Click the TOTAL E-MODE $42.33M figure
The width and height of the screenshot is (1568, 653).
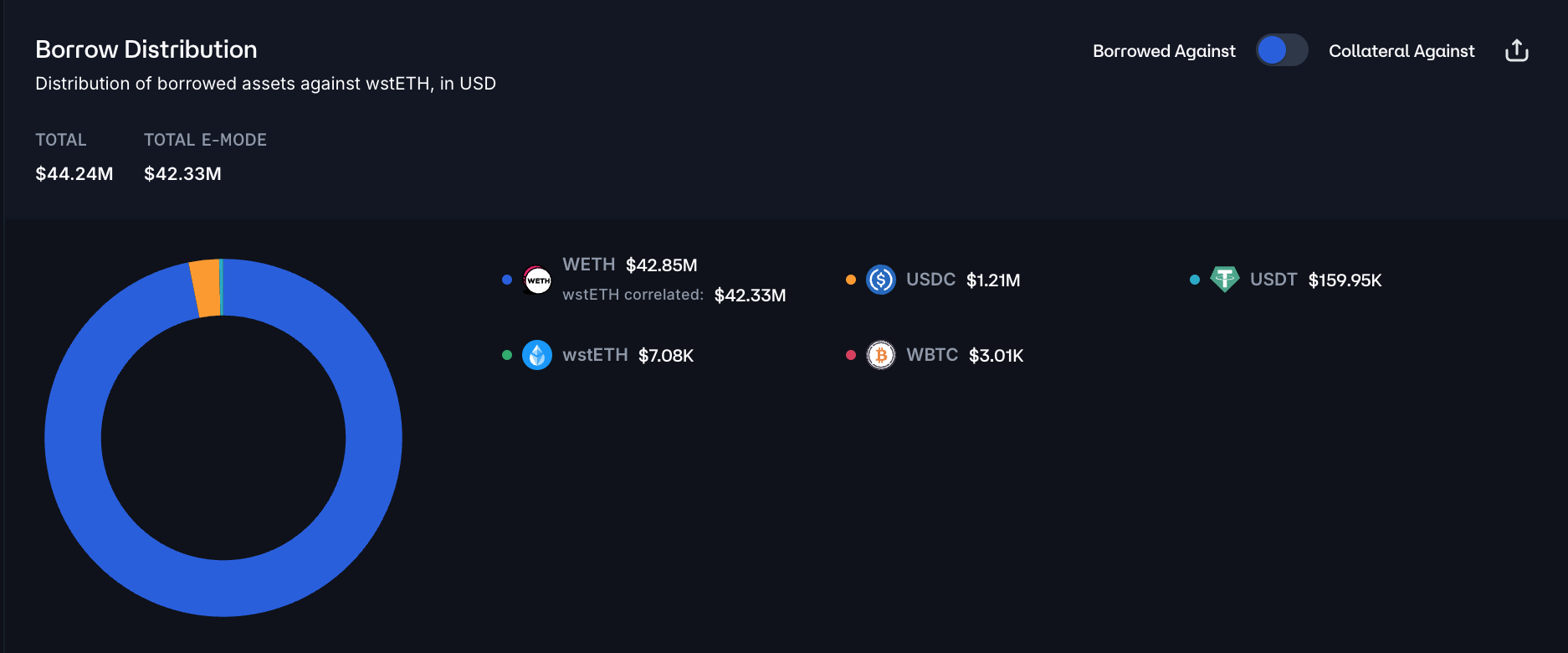point(182,174)
